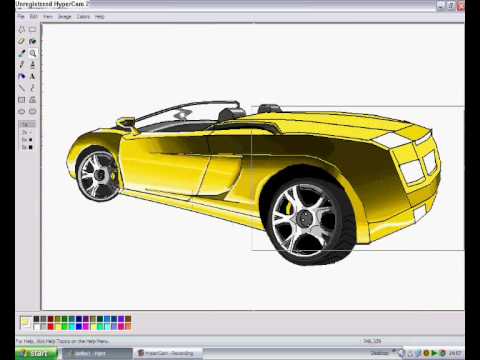The width and height of the screenshot is (480, 360).
Task: Activate the Text tool
Action: click(x=32, y=76)
